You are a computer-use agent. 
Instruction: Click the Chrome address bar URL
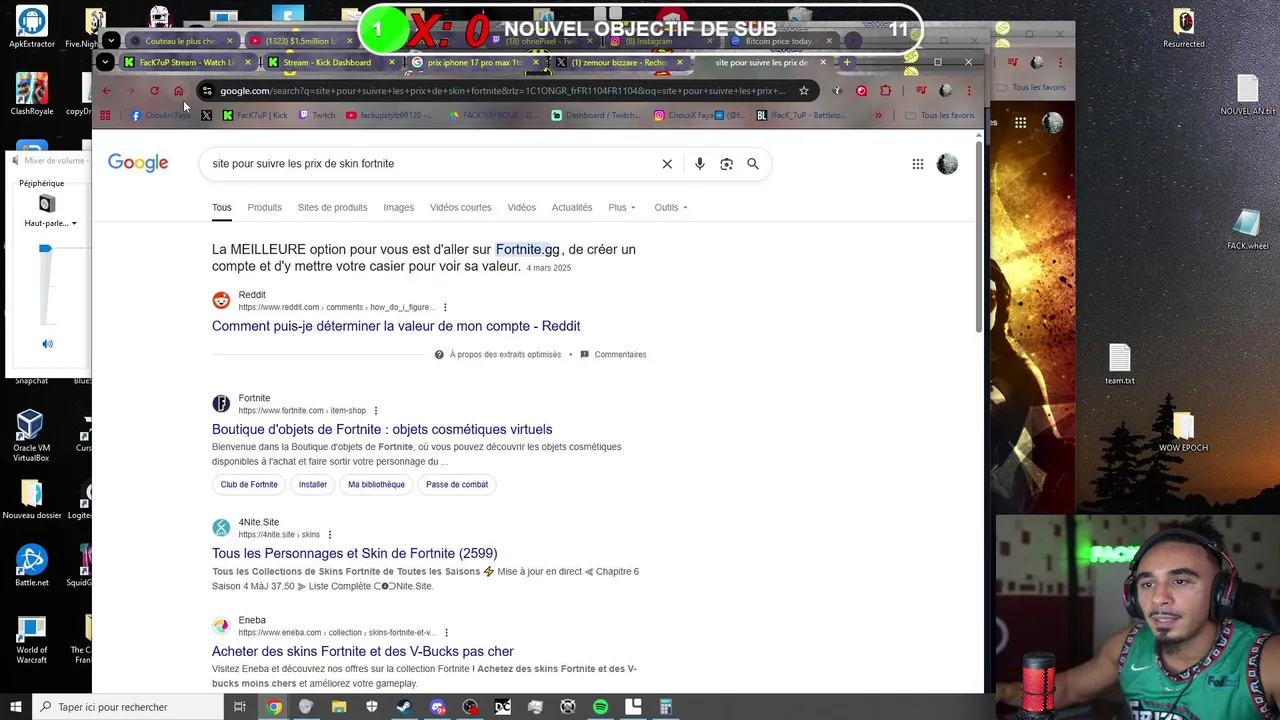503,91
